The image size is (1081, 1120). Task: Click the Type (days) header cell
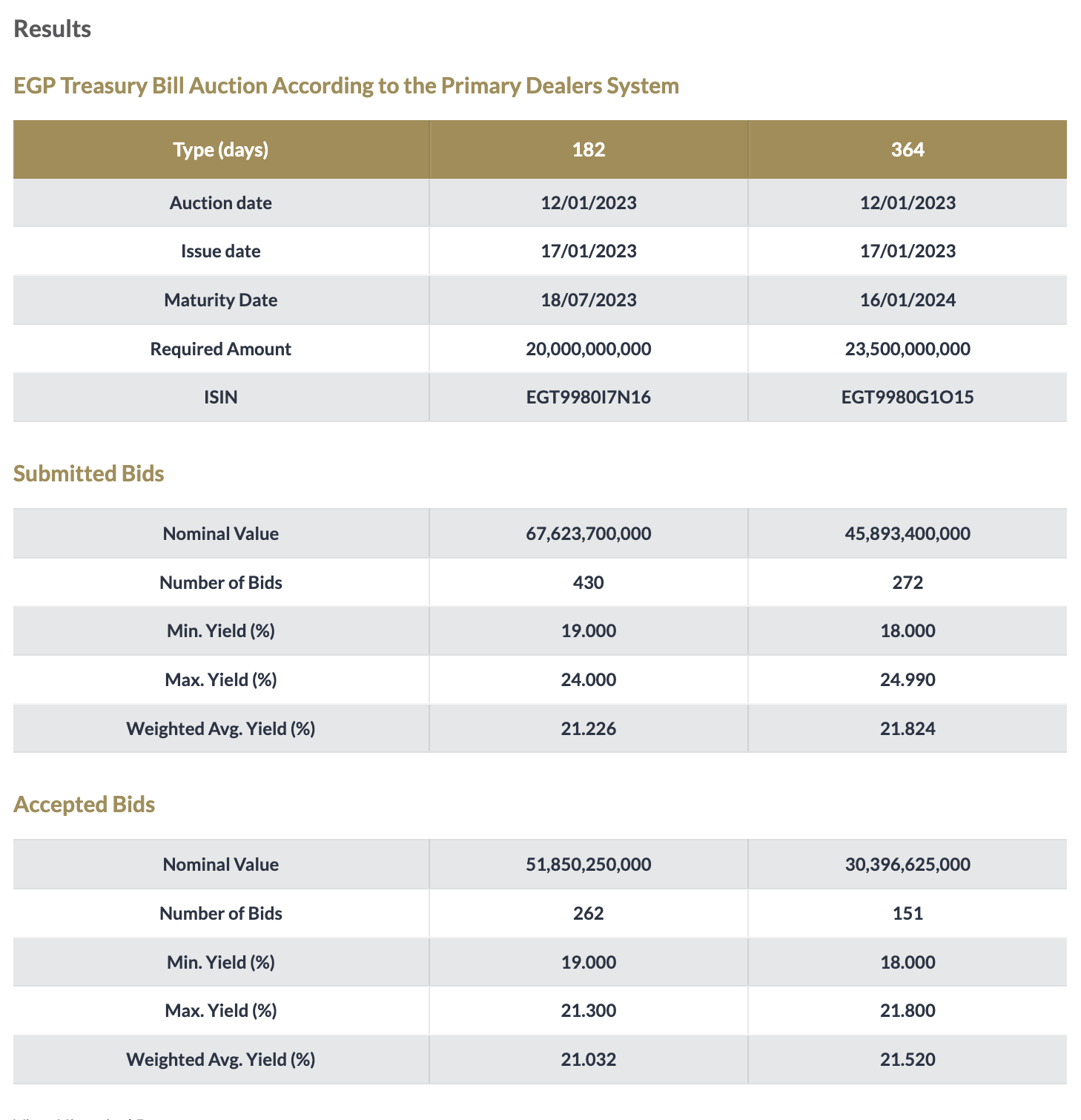pos(221,150)
